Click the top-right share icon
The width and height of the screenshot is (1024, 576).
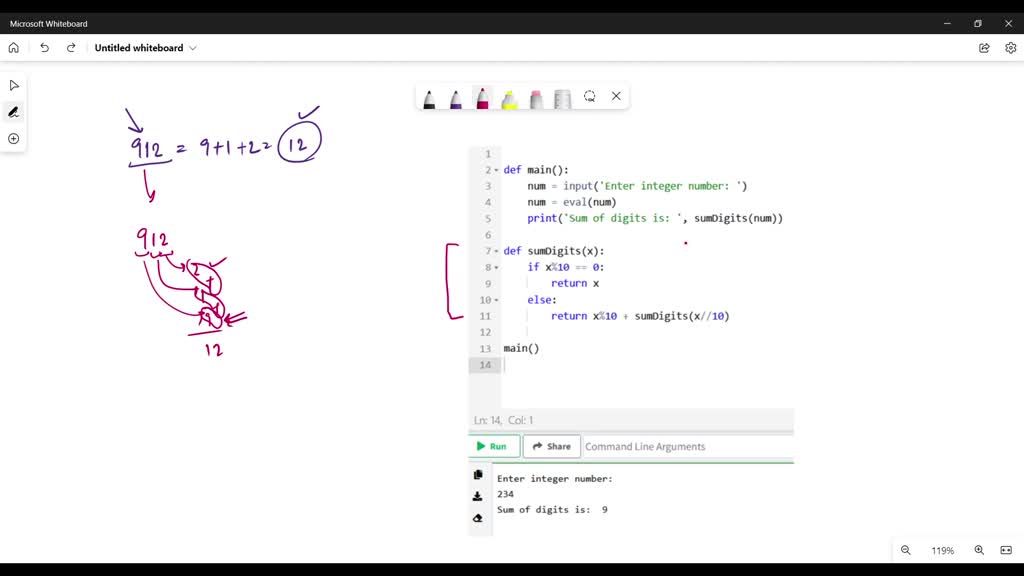pos(984,47)
